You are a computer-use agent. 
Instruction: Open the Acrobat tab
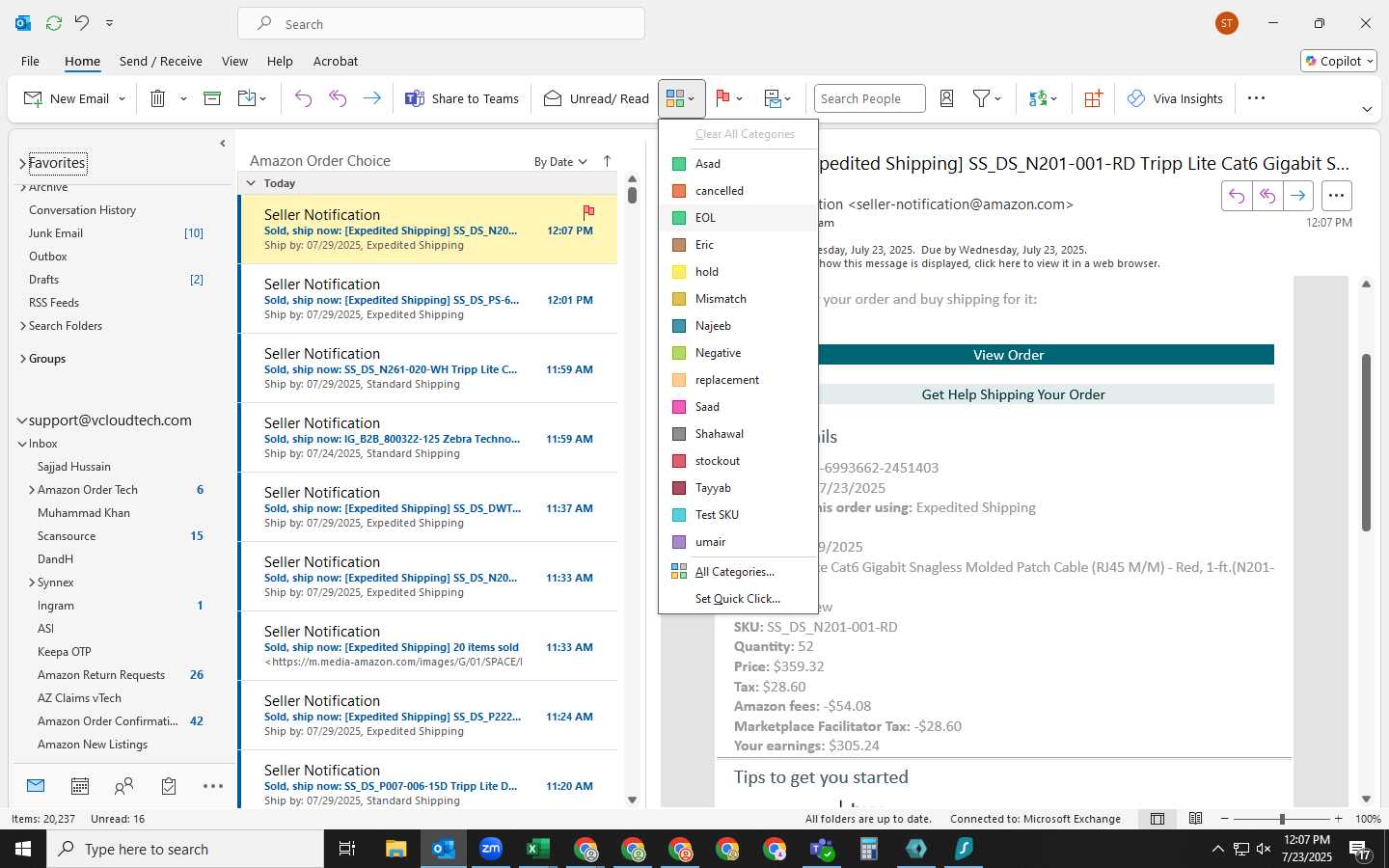[336, 61]
